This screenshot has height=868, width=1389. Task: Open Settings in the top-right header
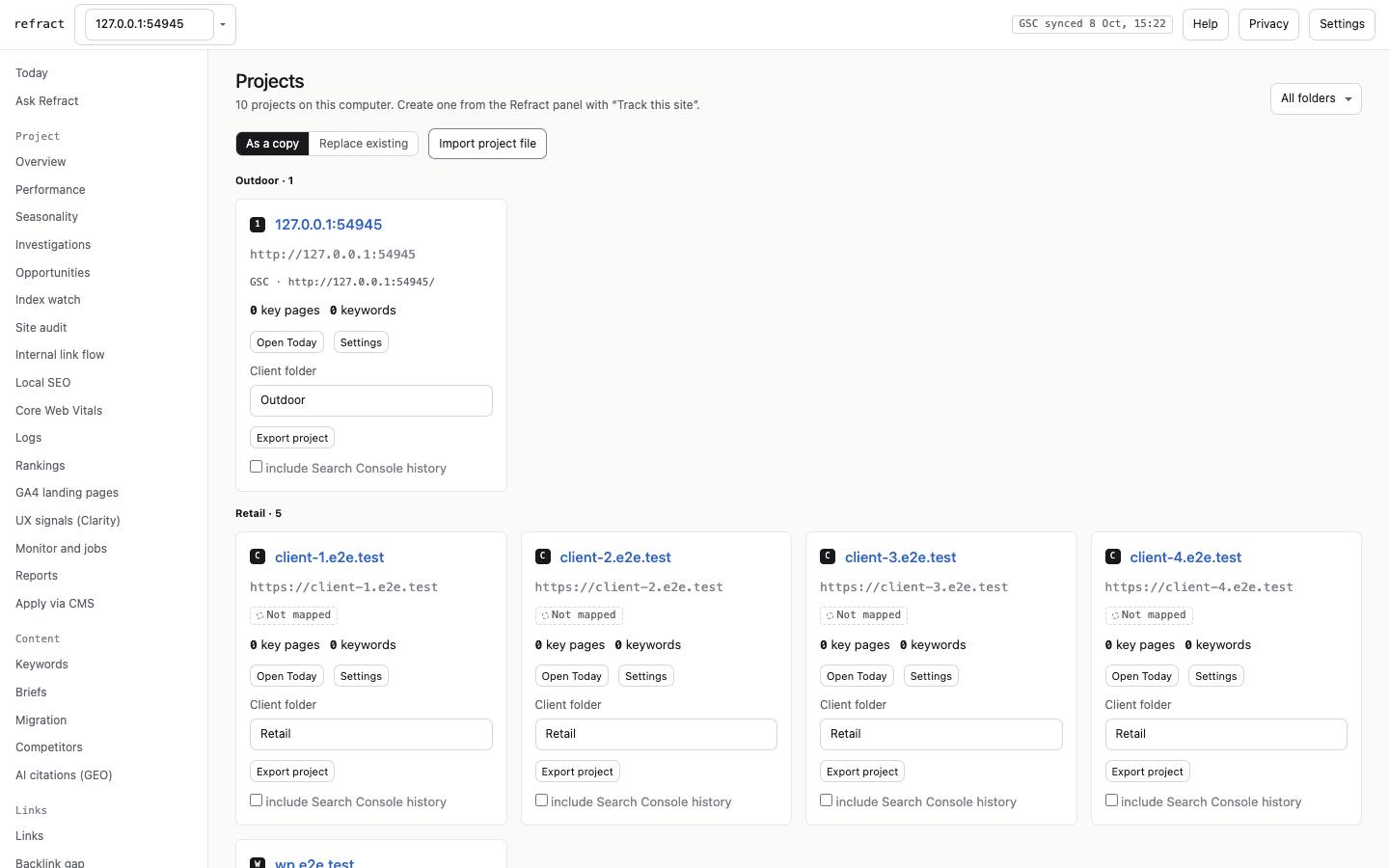(1342, 24)
